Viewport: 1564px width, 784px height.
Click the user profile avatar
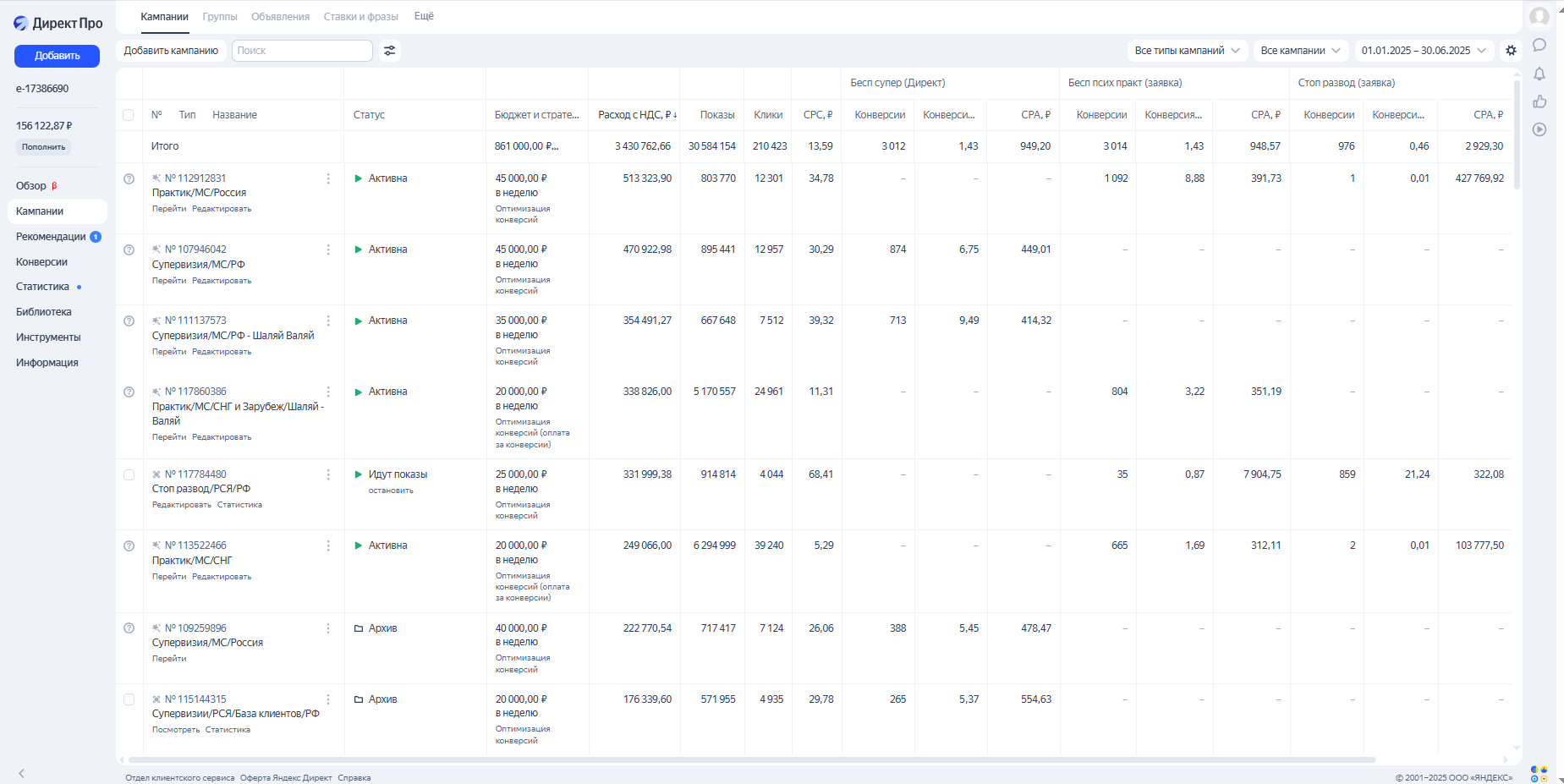pyautogui.click(x=1539, y=17)
